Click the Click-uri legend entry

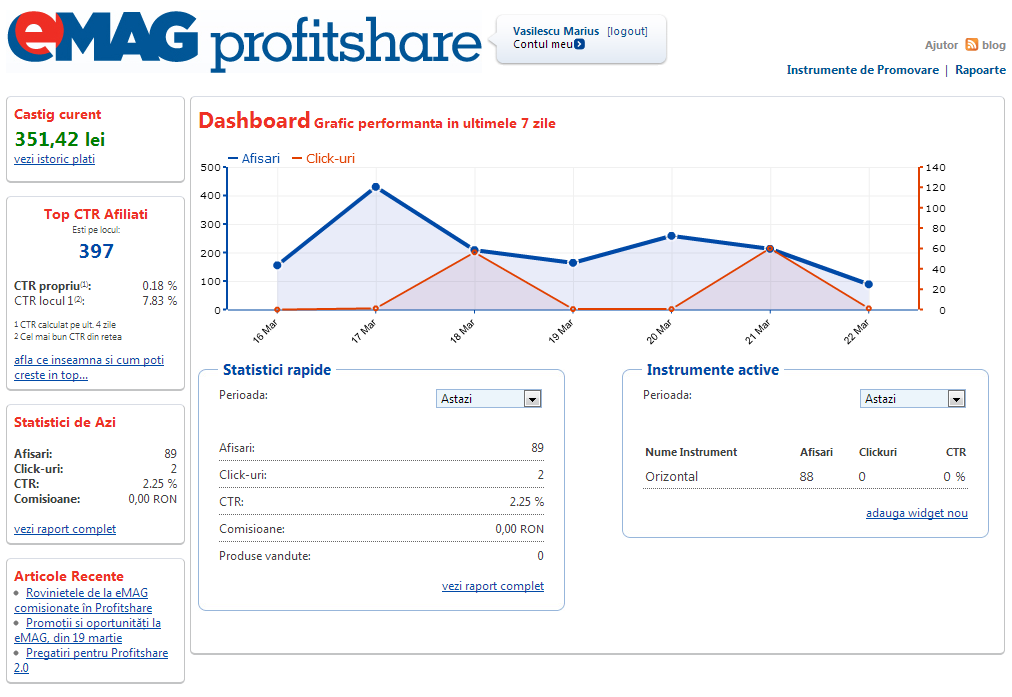click(x=323, y=158)
